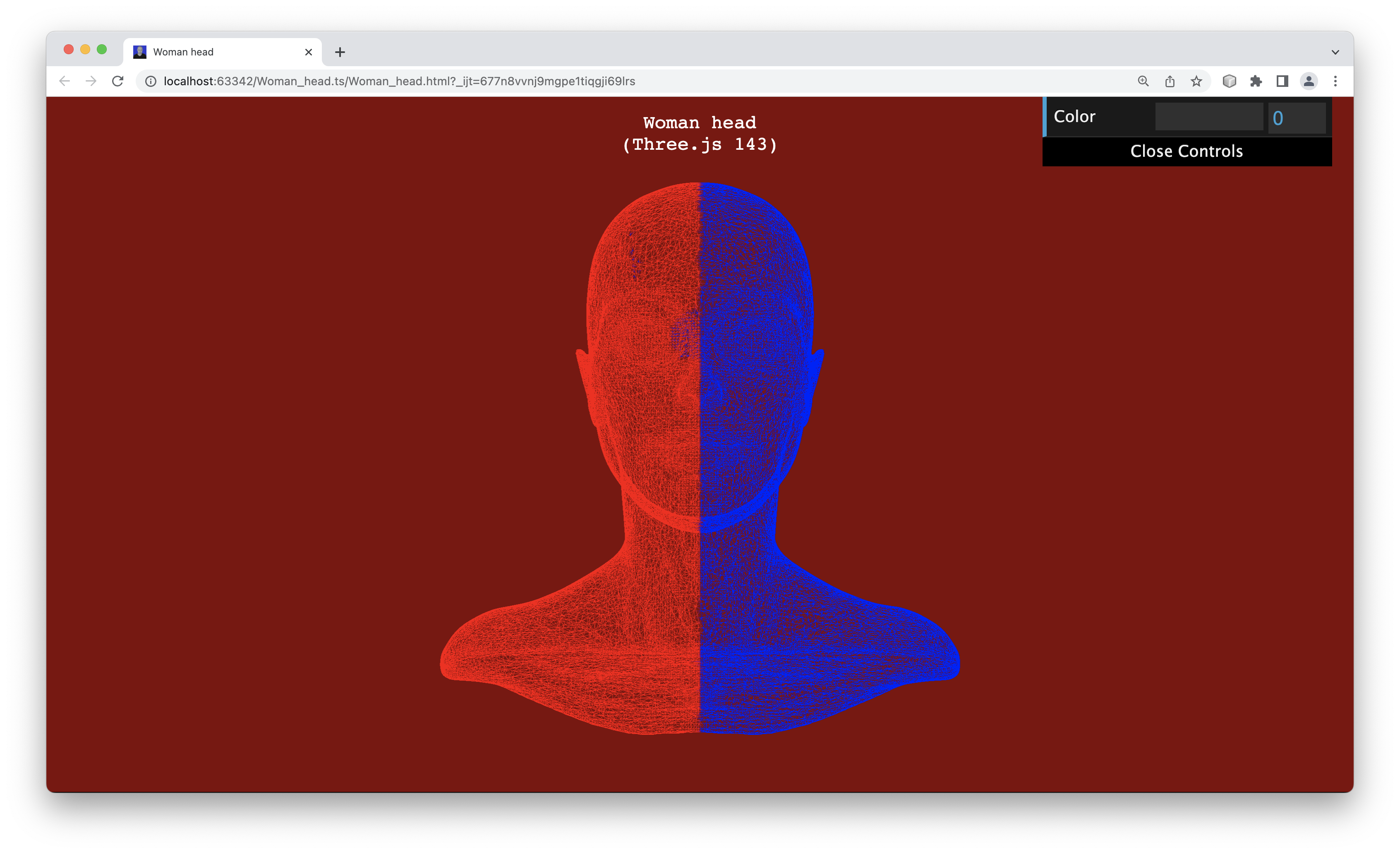Close the Woman head tab
This screenshot has height=854, width=1400.
[x=309, y=52]
